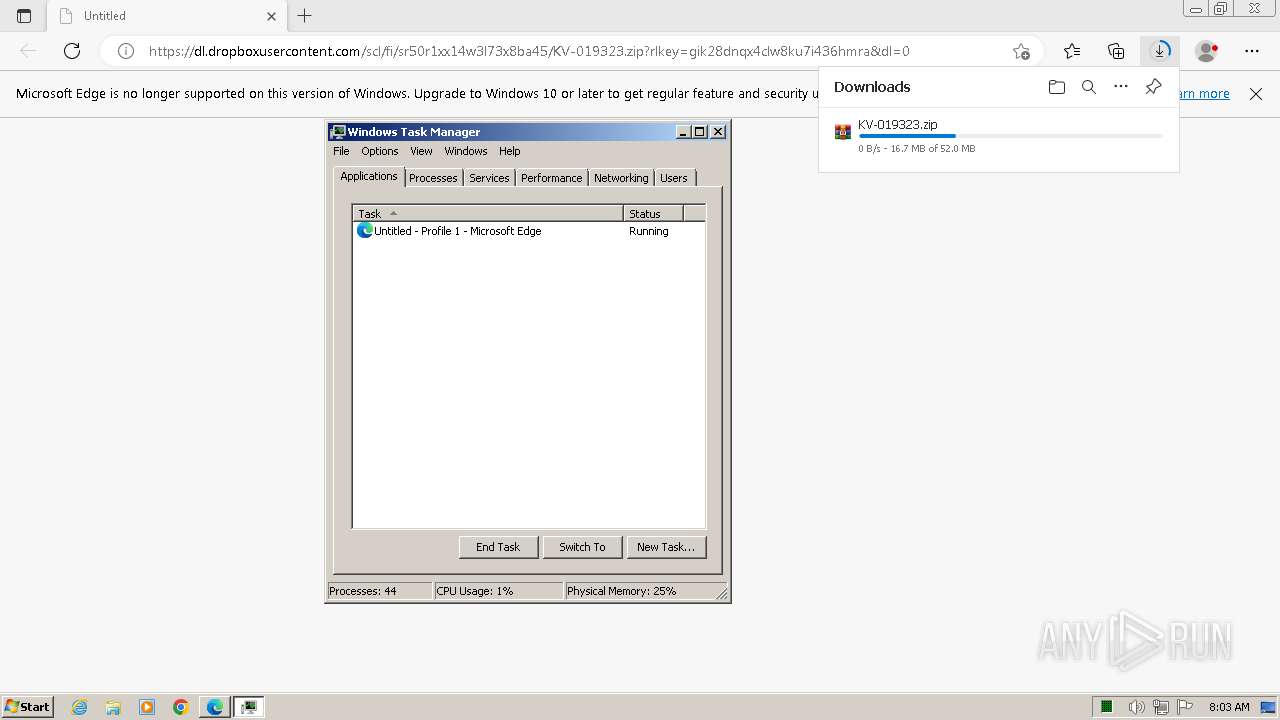Image resolution: width=1280 pixels, height=720 pixels.
Task: Dismiss the Edge unsupported notification bar
Action: point(1256,94)
